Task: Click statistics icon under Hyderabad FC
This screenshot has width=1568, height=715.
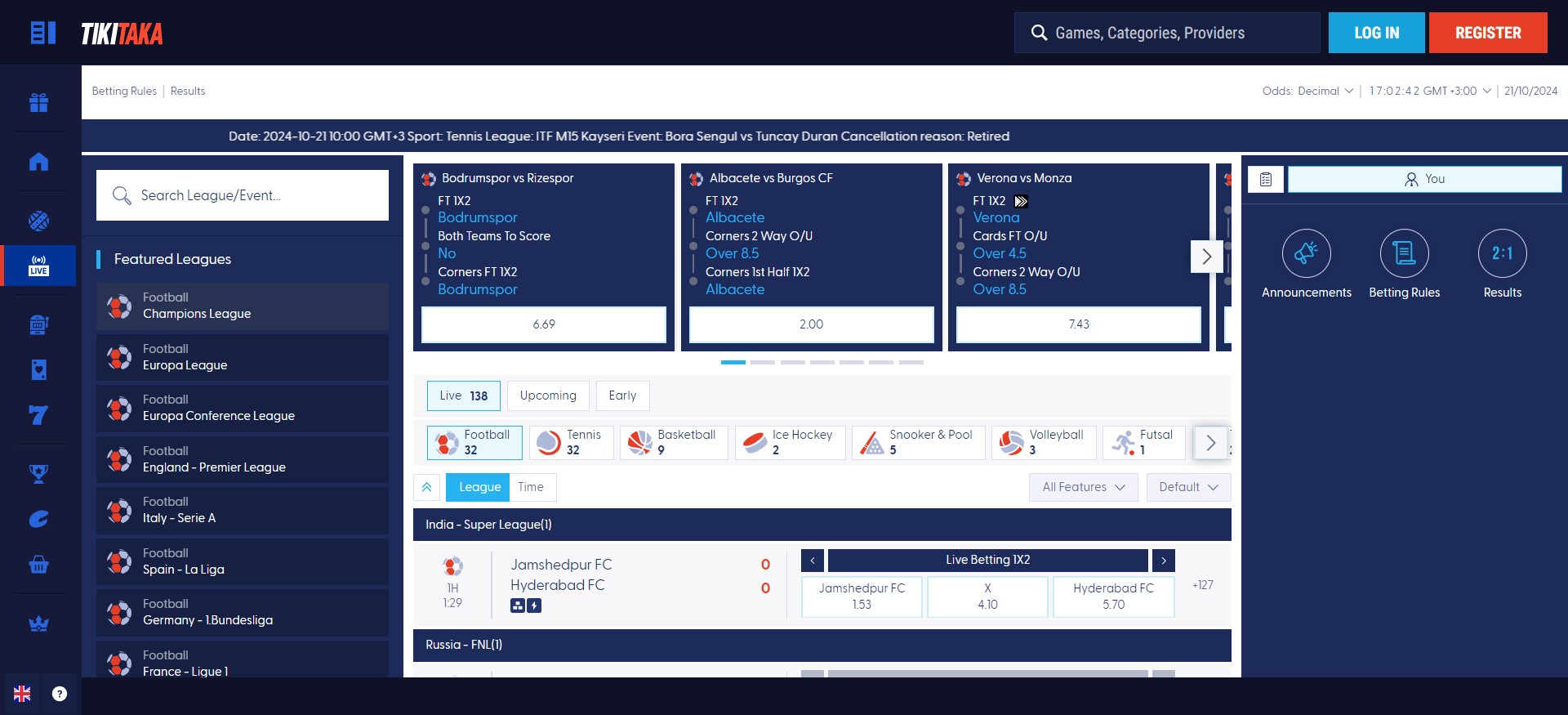Action: [x=518, y=606]
